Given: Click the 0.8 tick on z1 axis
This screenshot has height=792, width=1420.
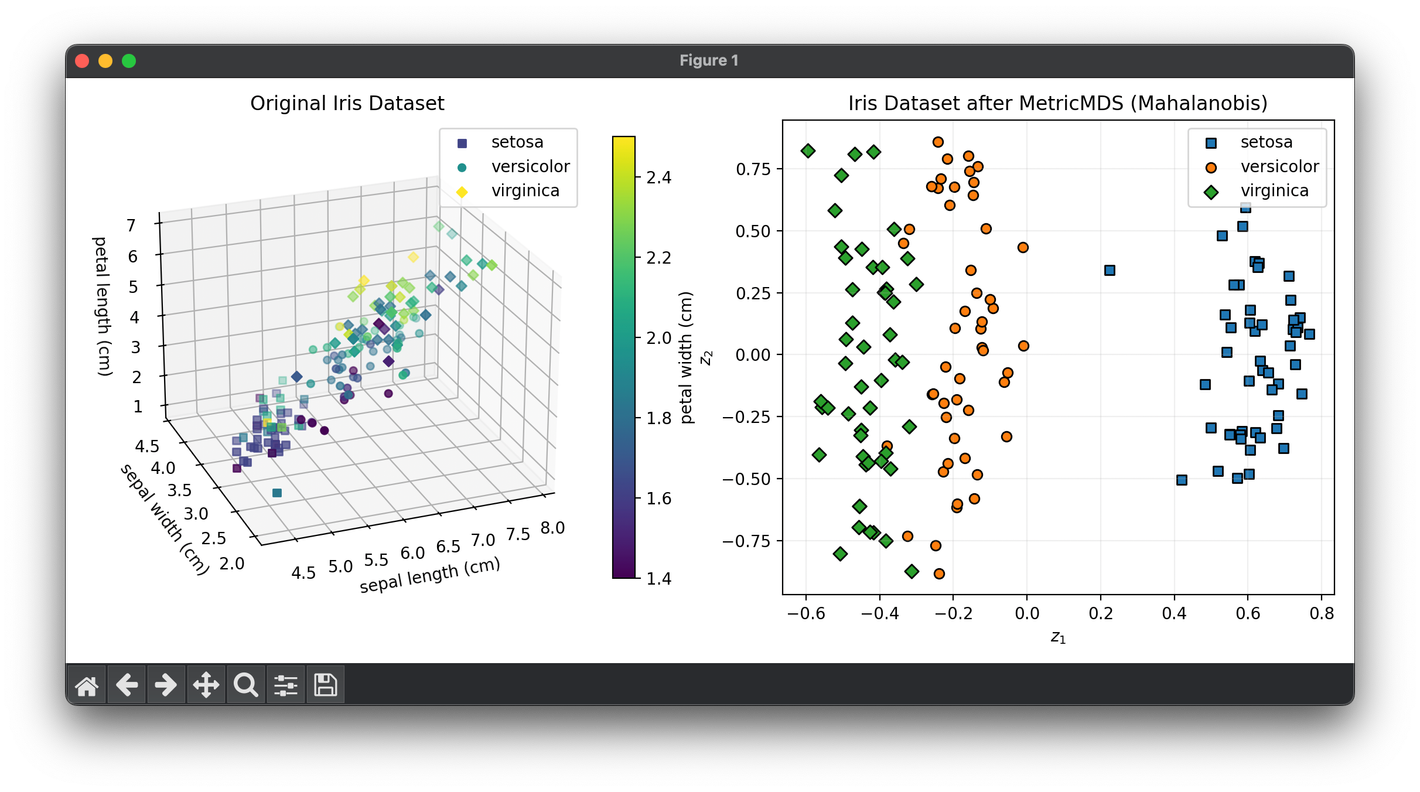Looking at the screenshot, I should (x=1322, y=613).
